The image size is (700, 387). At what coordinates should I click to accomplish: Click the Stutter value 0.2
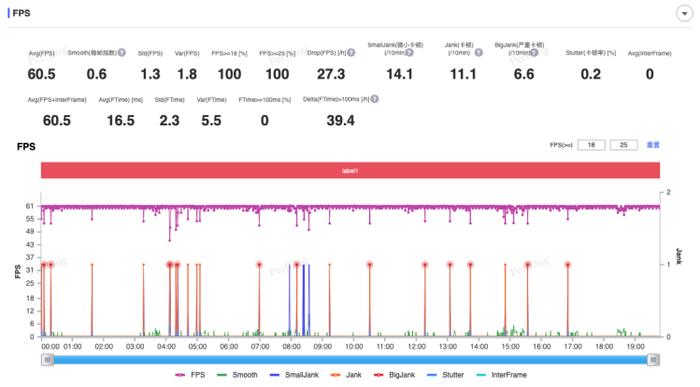(x=591, y=74)
